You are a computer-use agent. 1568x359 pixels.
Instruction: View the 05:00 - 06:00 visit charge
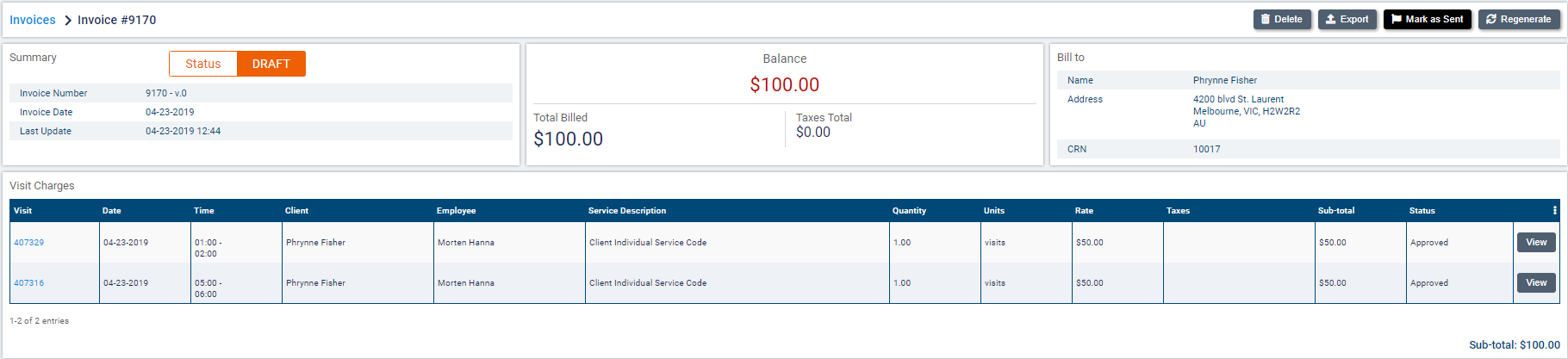tap(1536, 283)
